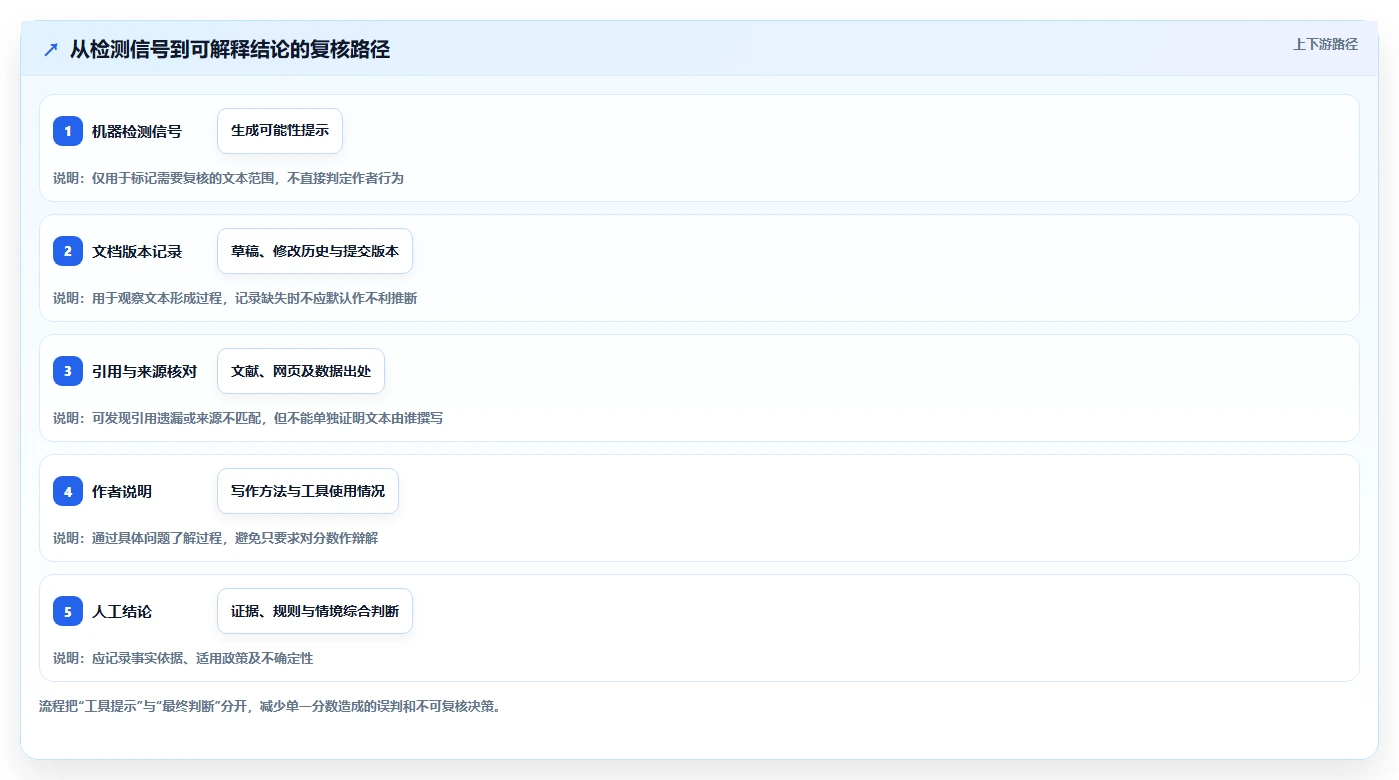Click the note 应记录事实依据、适用政策及不确定性
1399x780 pixels.
click(x=202, y=658)
